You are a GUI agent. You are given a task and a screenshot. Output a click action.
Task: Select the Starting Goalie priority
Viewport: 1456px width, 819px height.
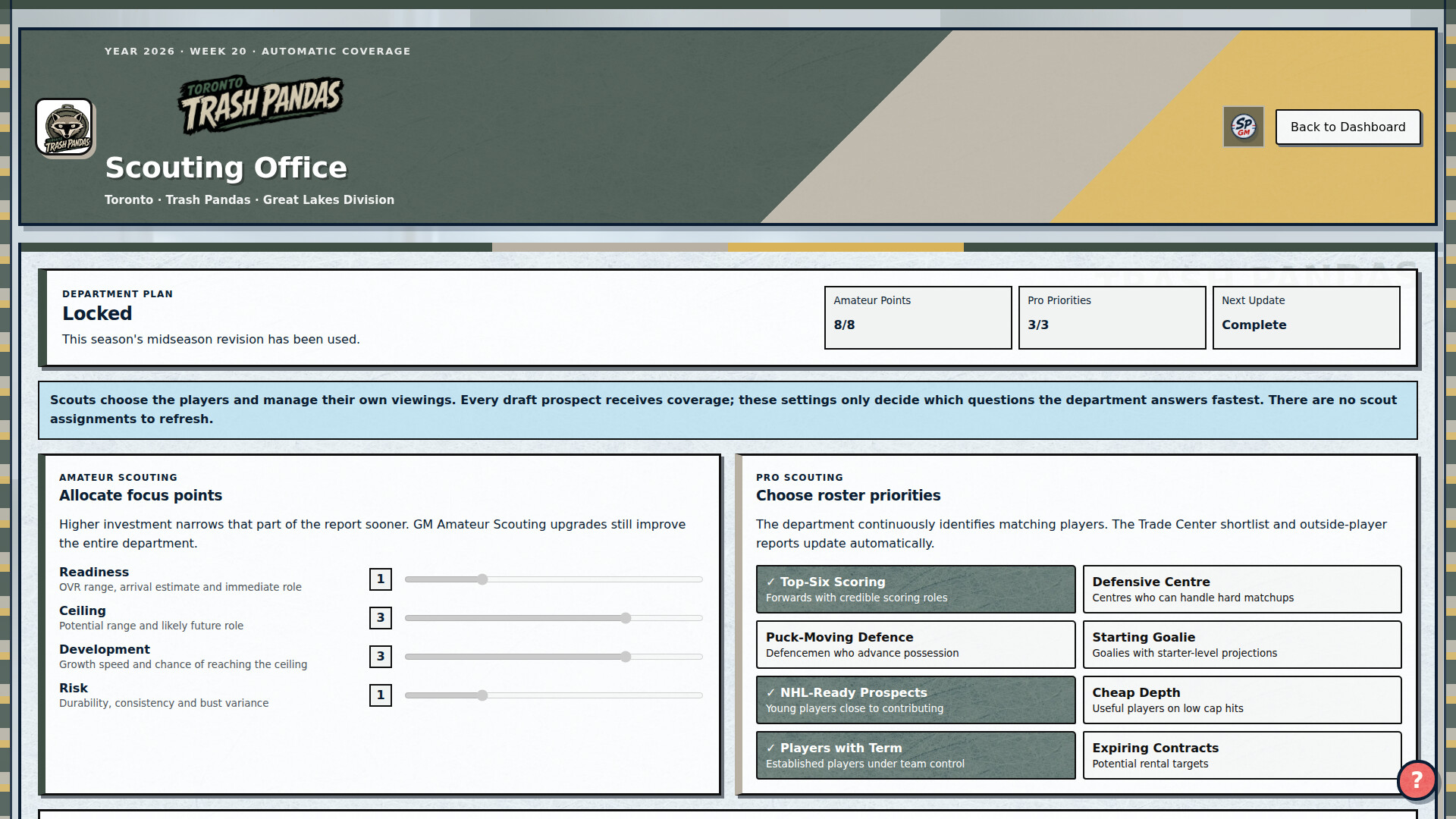click(x=1242, y=645)
